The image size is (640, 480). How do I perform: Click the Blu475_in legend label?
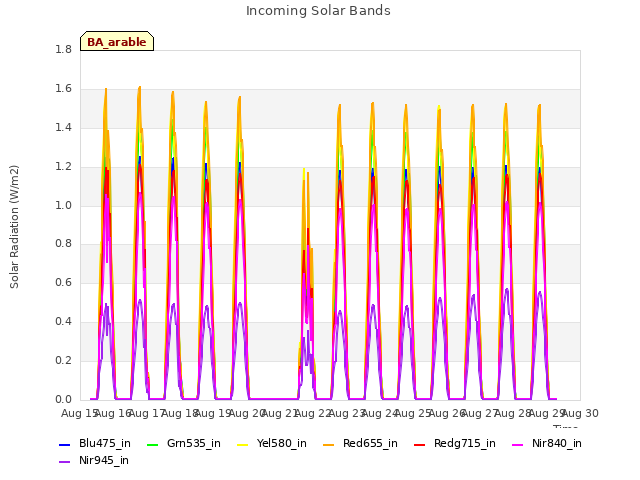(105, 444)
